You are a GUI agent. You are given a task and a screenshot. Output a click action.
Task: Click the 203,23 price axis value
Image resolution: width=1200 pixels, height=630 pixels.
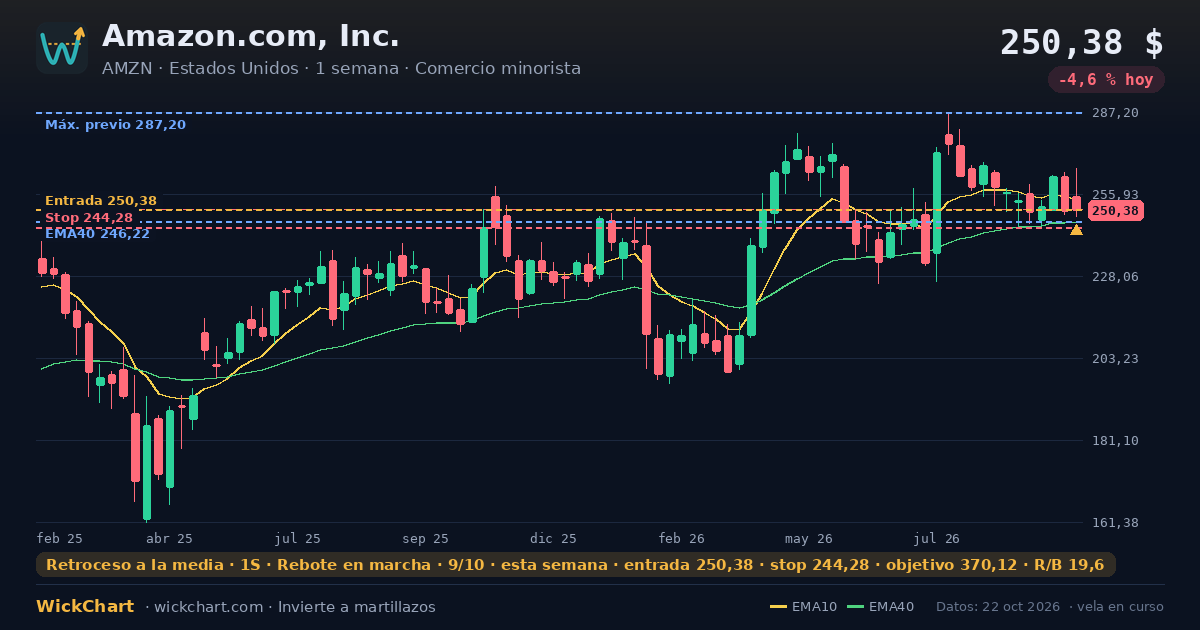coord(1116,359)
